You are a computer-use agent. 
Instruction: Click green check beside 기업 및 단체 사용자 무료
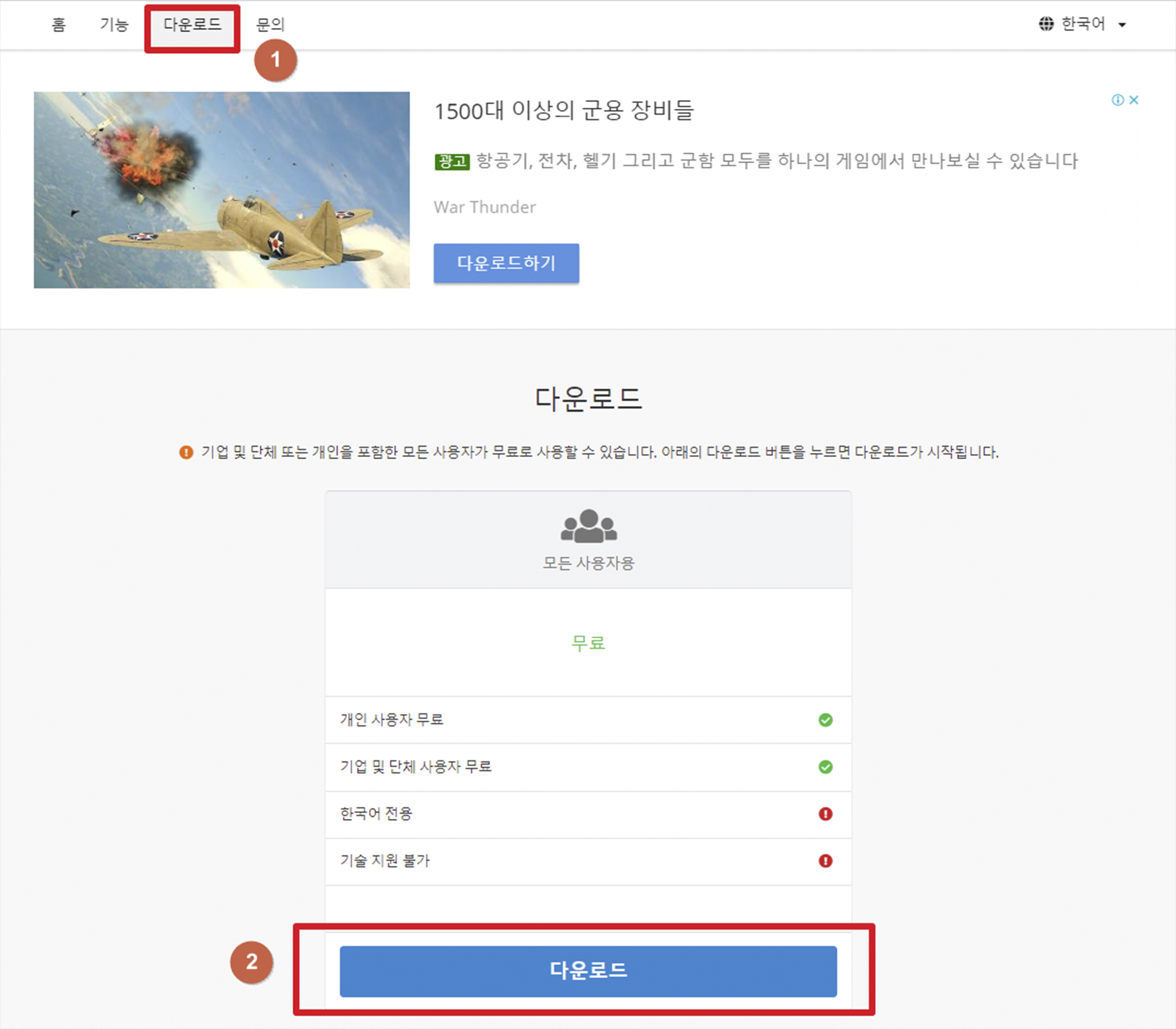(x=825, y=767)
